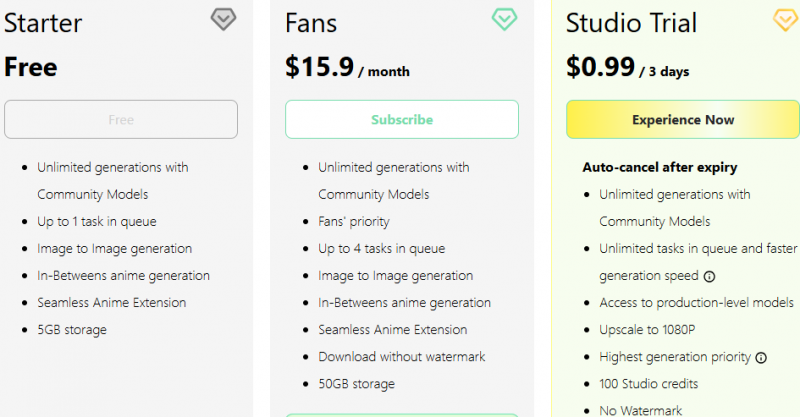Select the "5GB storage" list item

72,329
